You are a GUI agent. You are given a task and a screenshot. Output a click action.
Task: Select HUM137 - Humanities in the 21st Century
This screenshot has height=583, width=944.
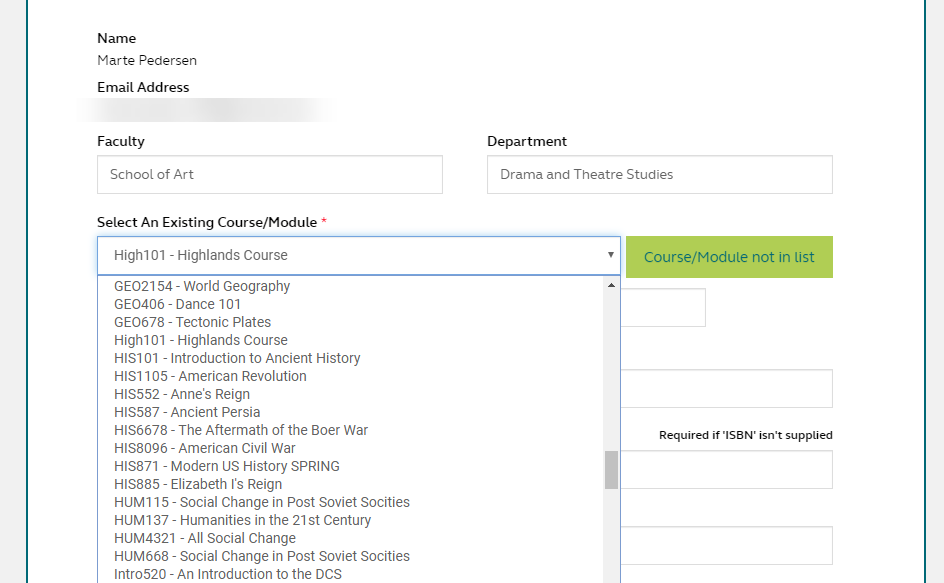point(242,520)
